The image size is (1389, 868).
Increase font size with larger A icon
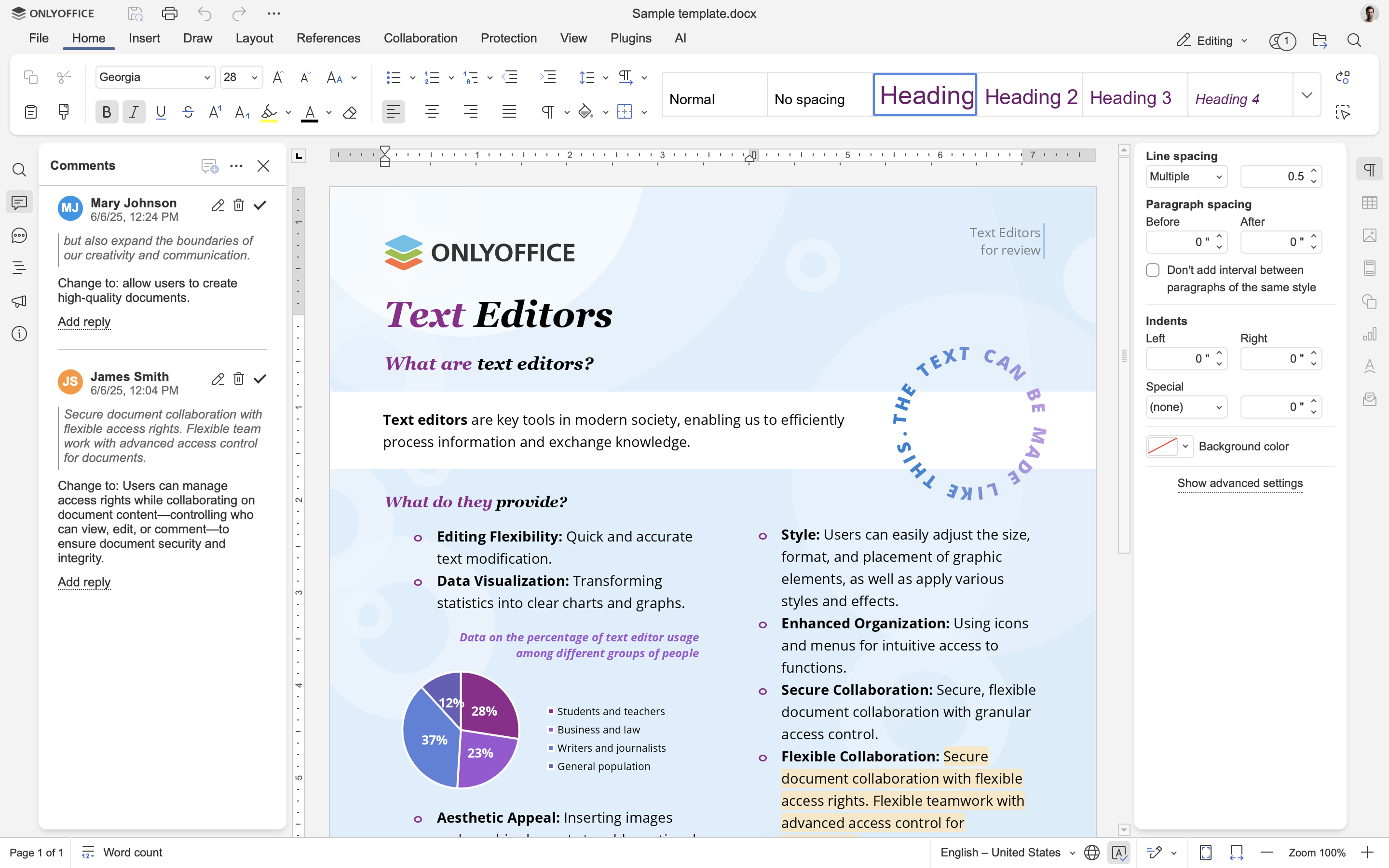point(278,77)
